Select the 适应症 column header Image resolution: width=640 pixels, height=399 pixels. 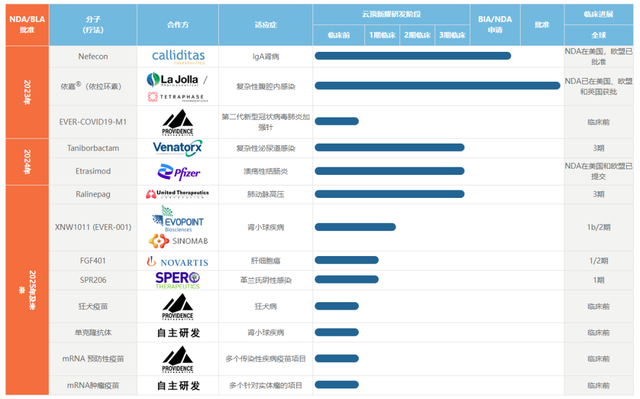(x=266, y=24)
